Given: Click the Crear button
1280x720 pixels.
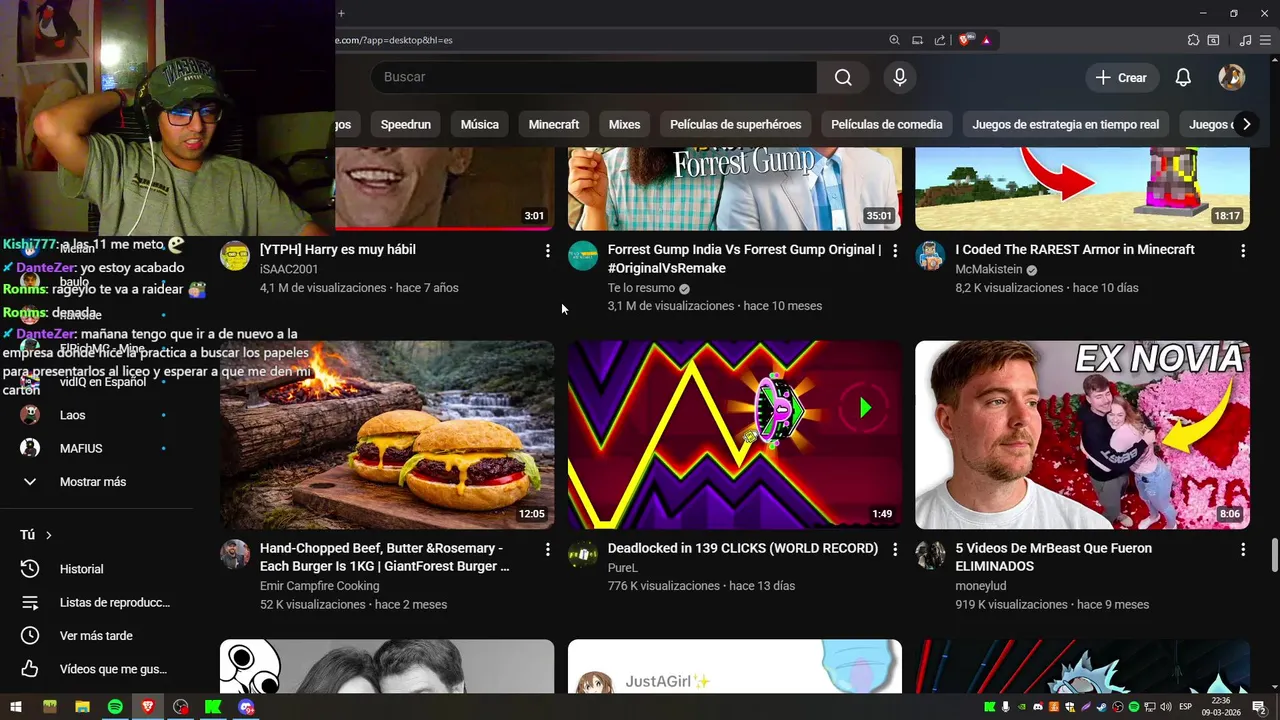Looking at the screenshot, I should pyautogui.click(x=1121, y=77).
